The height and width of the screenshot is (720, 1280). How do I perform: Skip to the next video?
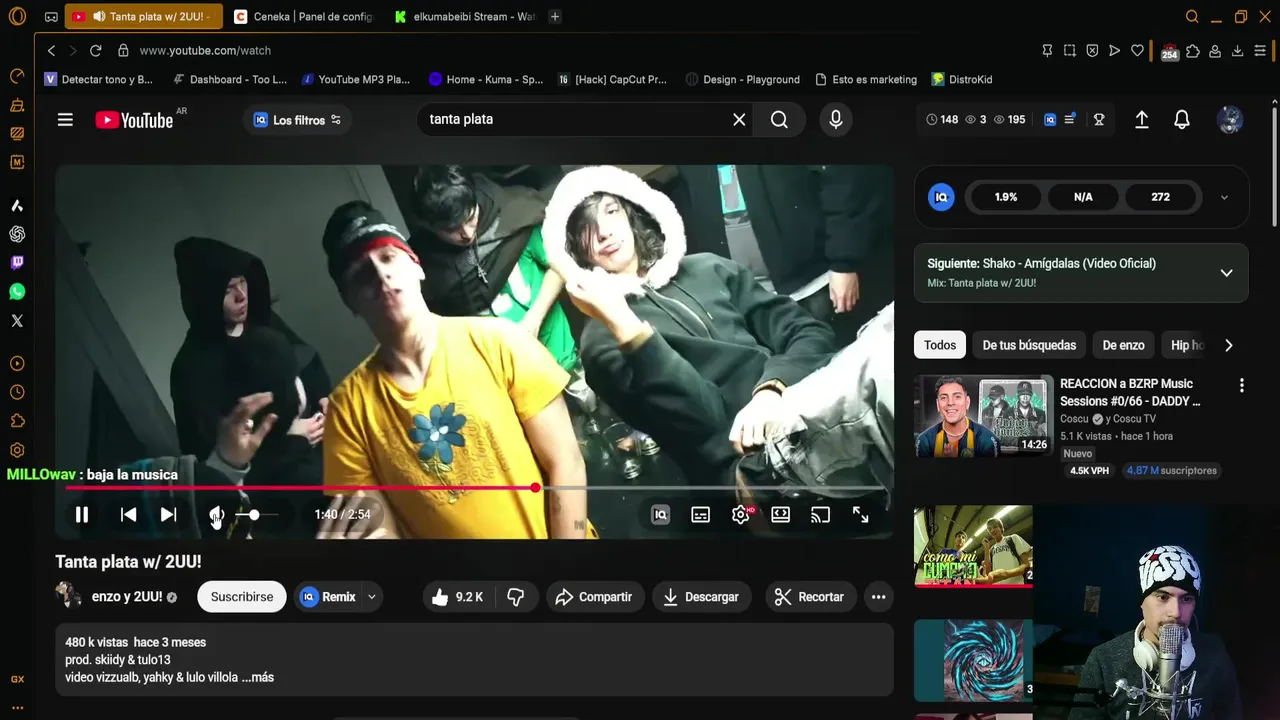pos(168,515)
